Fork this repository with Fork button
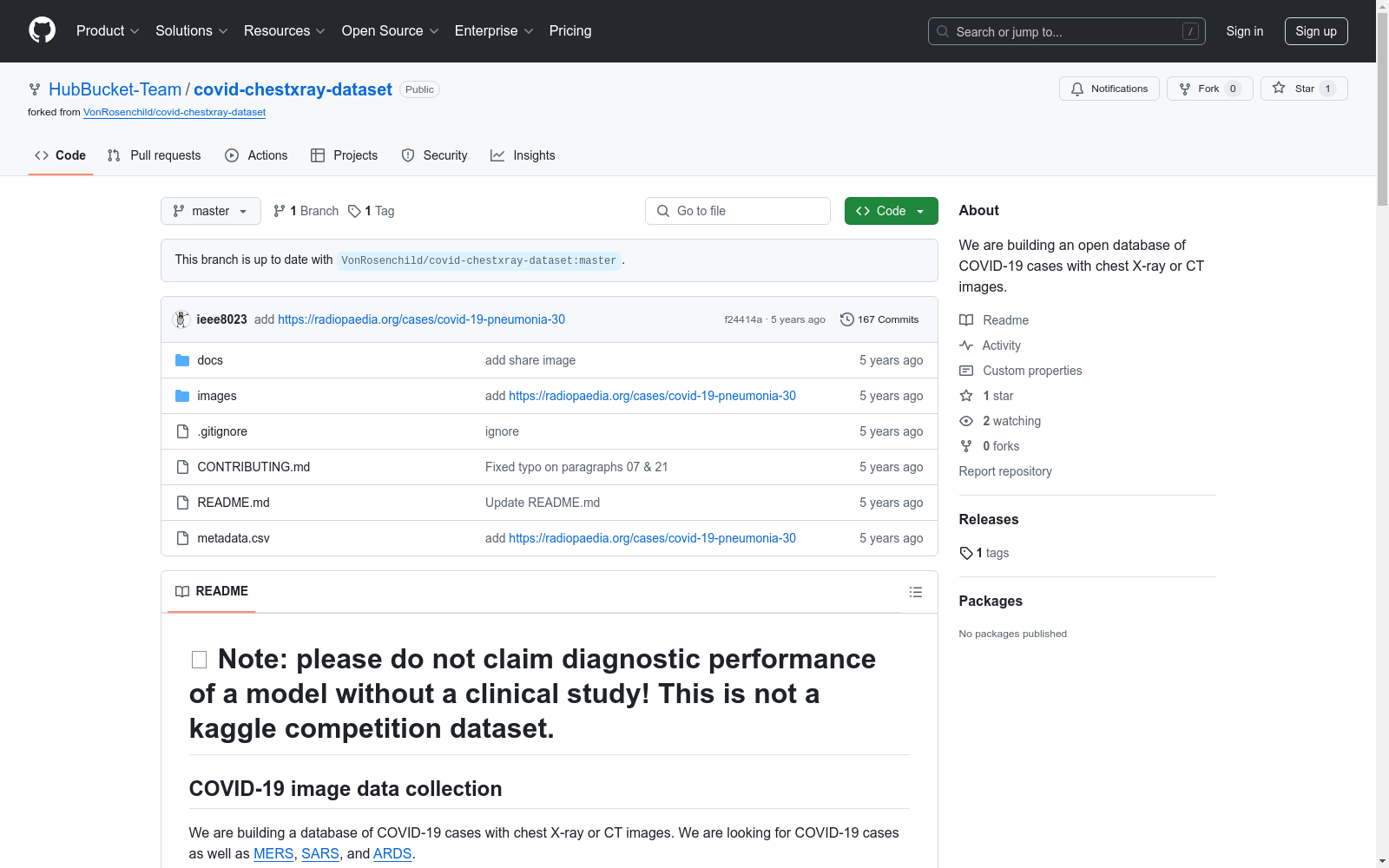The image size is (1389, 868). pyautogui.click(x=1210, y=89)
